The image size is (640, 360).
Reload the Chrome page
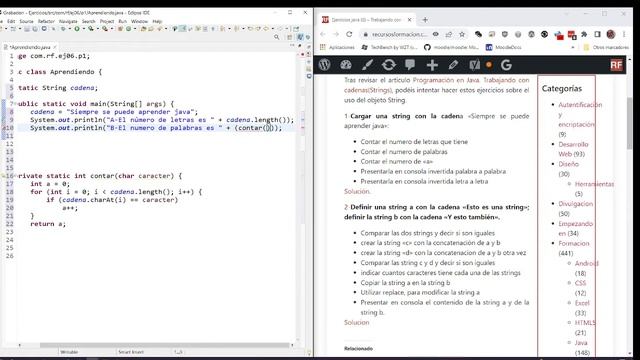[x=349, y=34]
